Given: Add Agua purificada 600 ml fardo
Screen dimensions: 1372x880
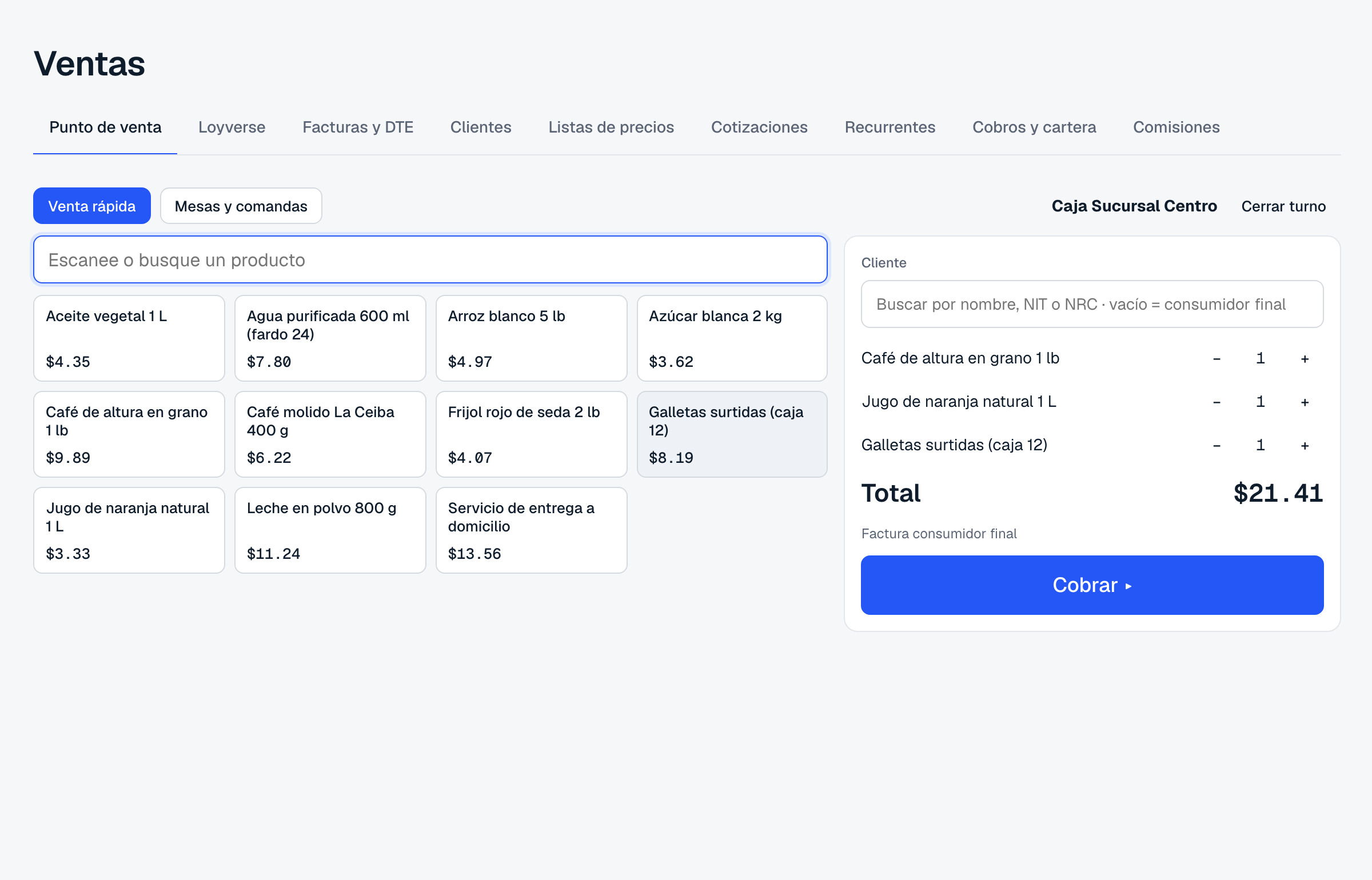Looking at the screenshot, I should [x=330, y=338].
